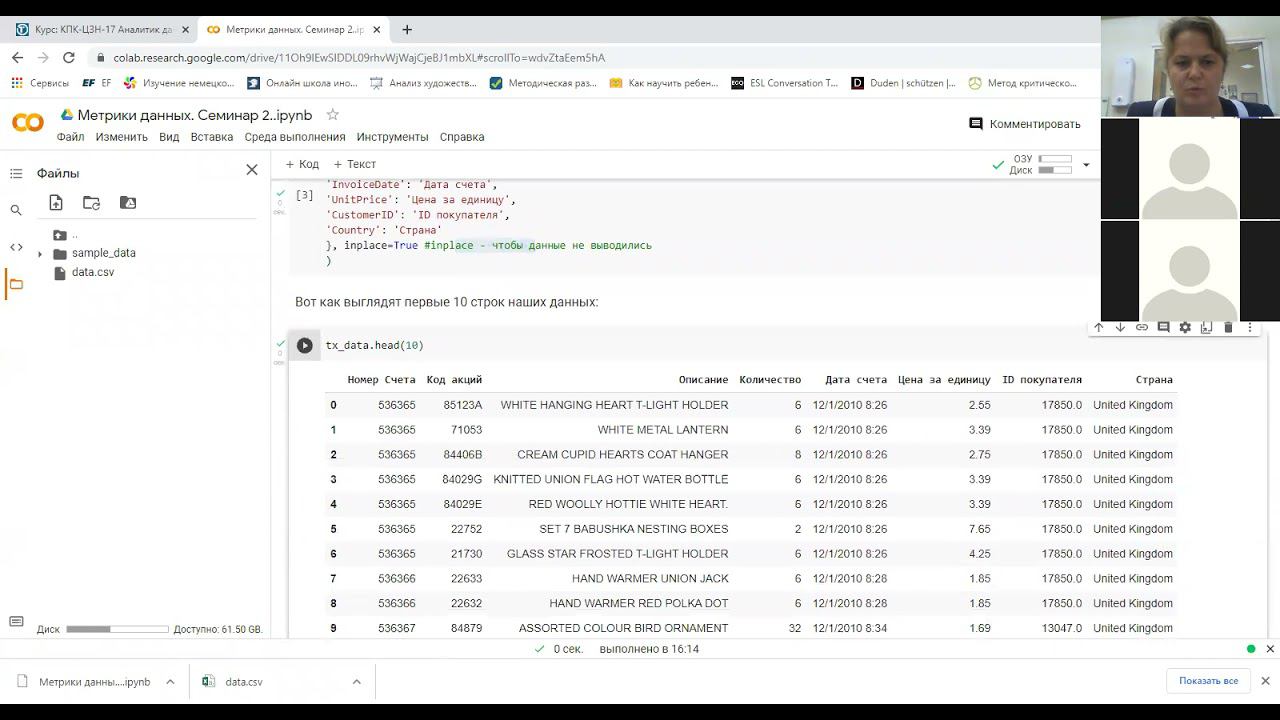Open the Изучение немецко... bookmark

[179, 83]
